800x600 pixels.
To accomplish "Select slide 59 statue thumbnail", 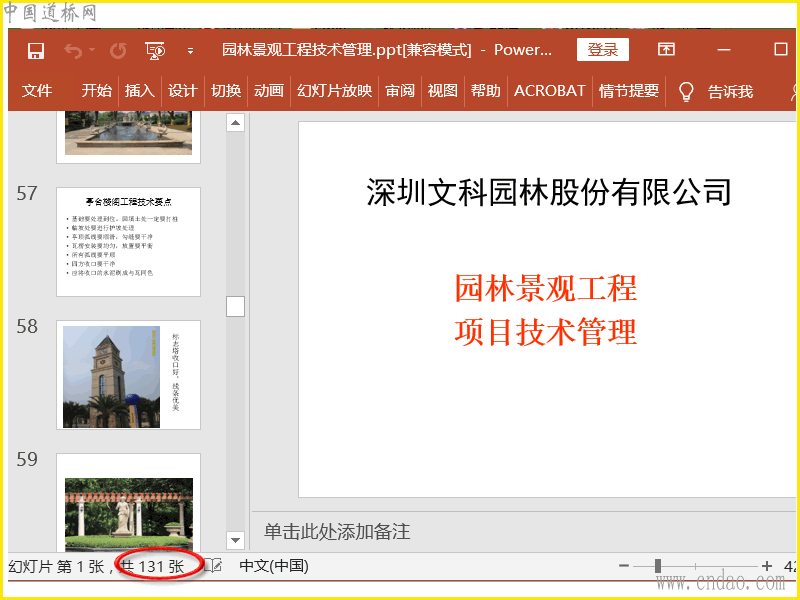I will click(x=129, y=503).
